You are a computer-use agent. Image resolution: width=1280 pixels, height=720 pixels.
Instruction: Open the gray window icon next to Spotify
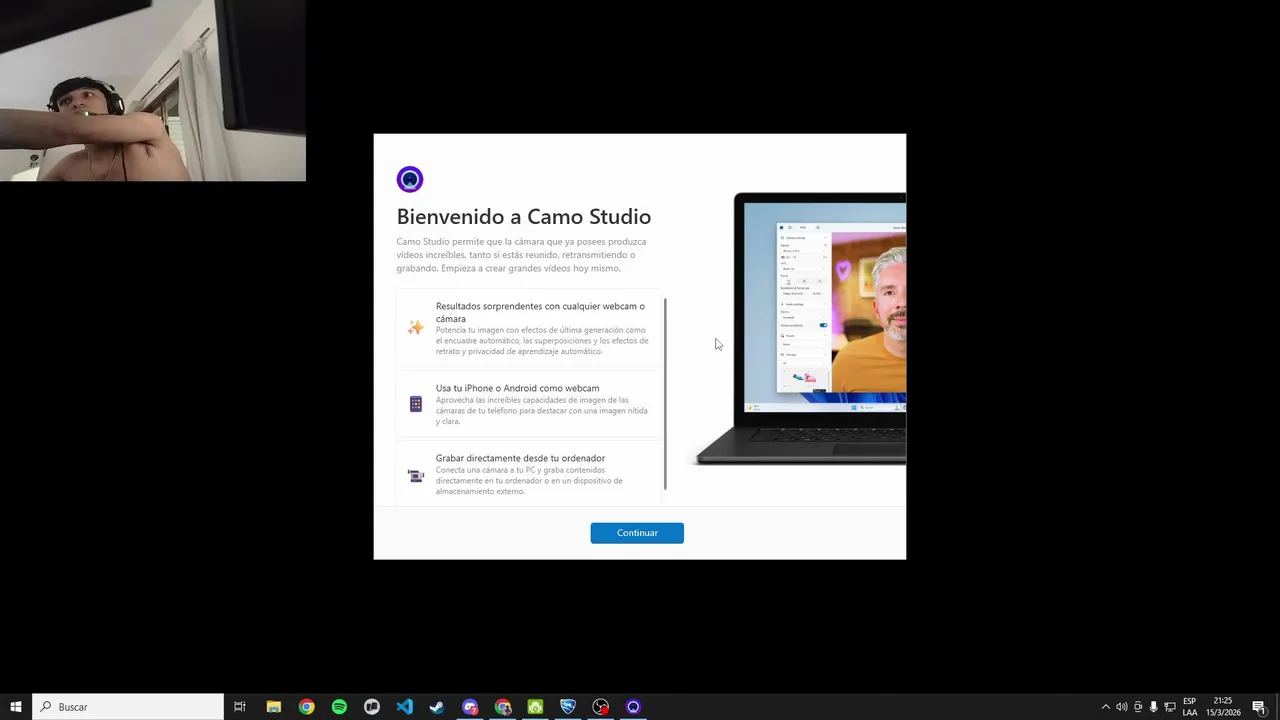[372, 707]
